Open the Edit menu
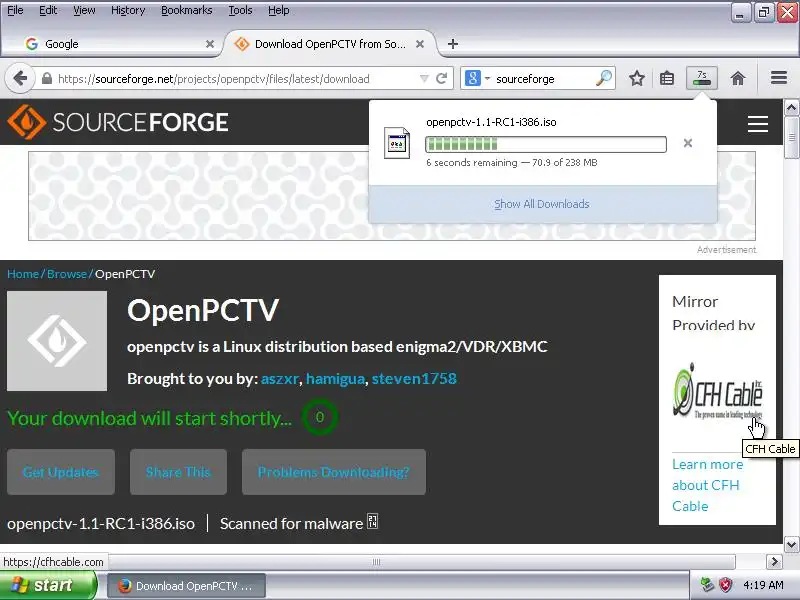This screenshot has height=600, width=800. point(48,10)
